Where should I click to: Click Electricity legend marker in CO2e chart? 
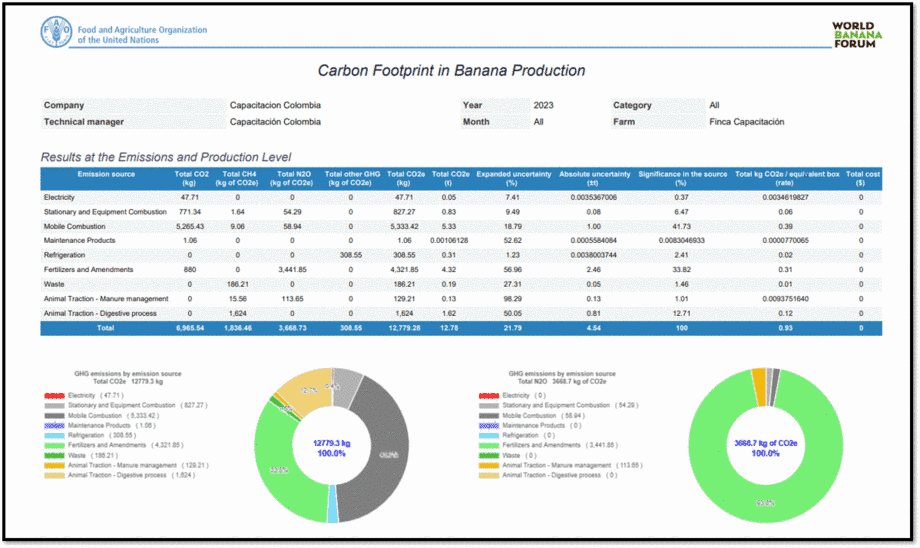coord(52,396)
